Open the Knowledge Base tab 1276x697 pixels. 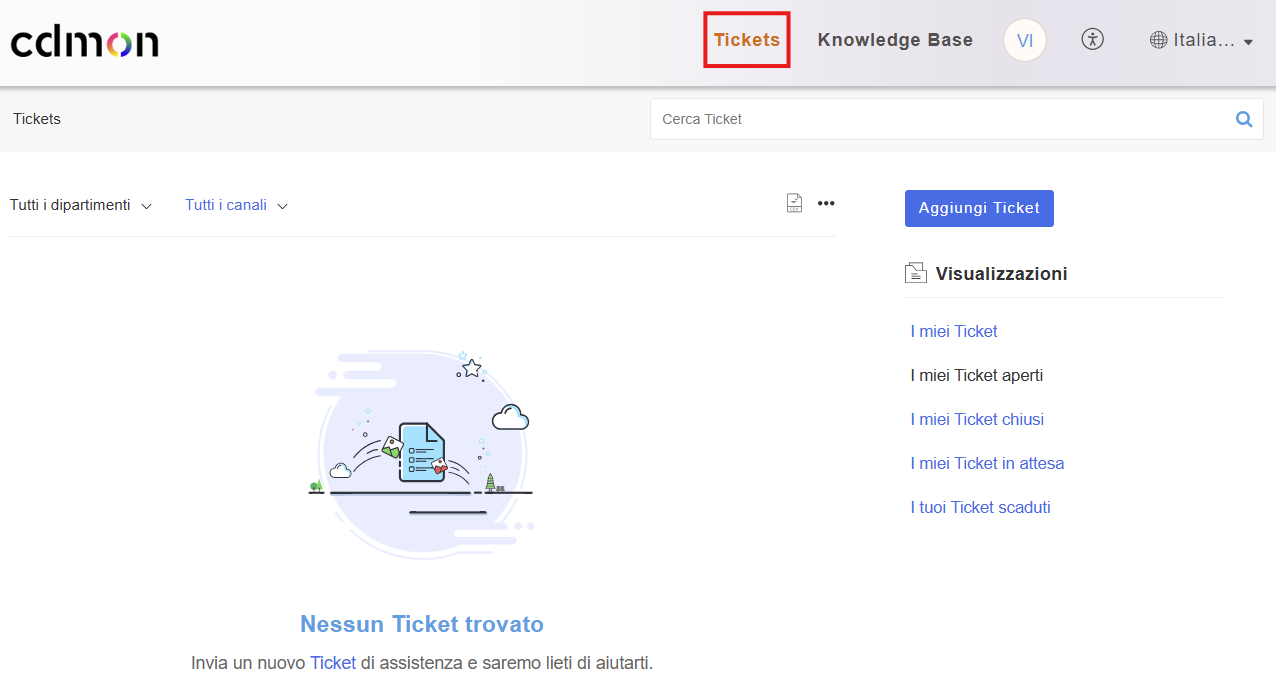coord(895,40)
